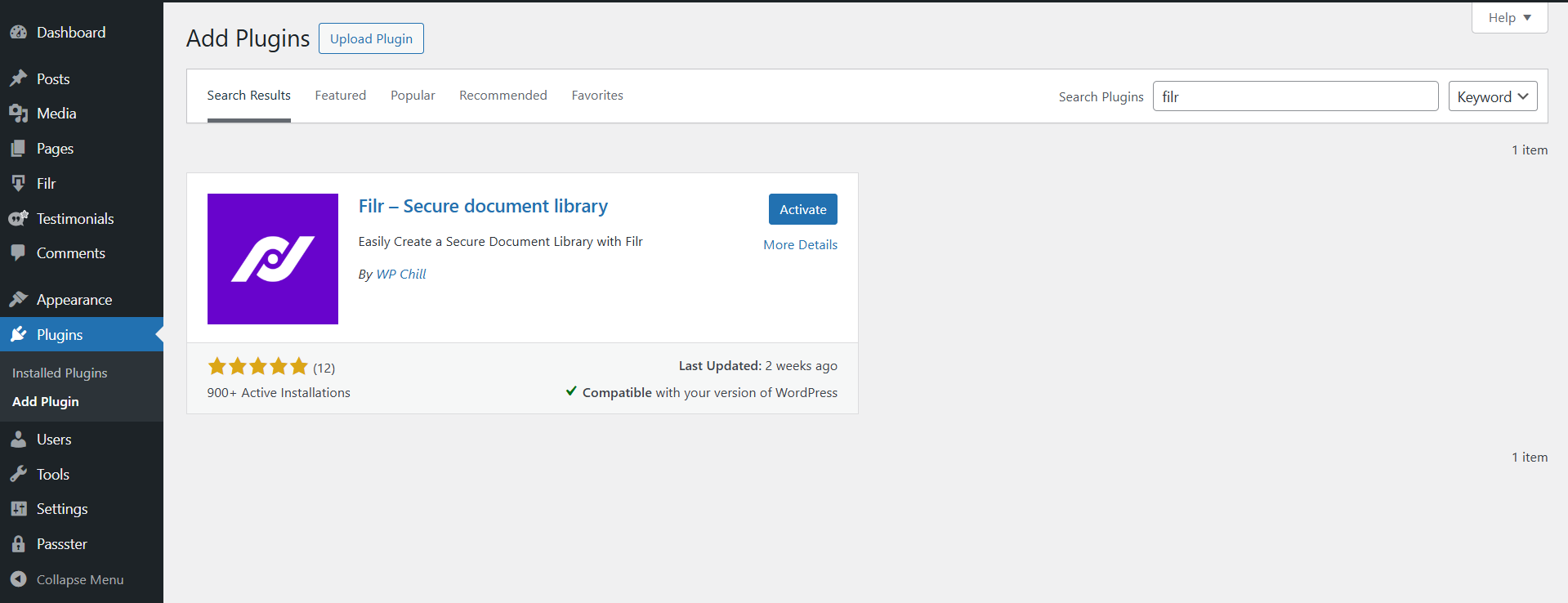Switch to the Recommended tab

503,96
